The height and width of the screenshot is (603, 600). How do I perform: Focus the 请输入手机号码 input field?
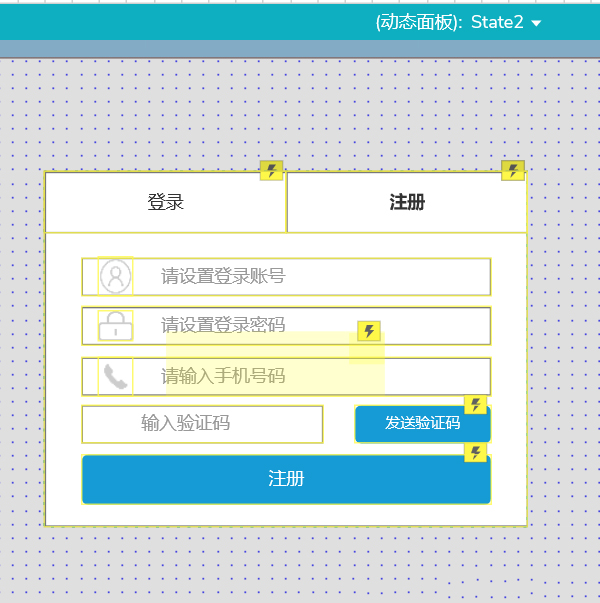point(286,376)
